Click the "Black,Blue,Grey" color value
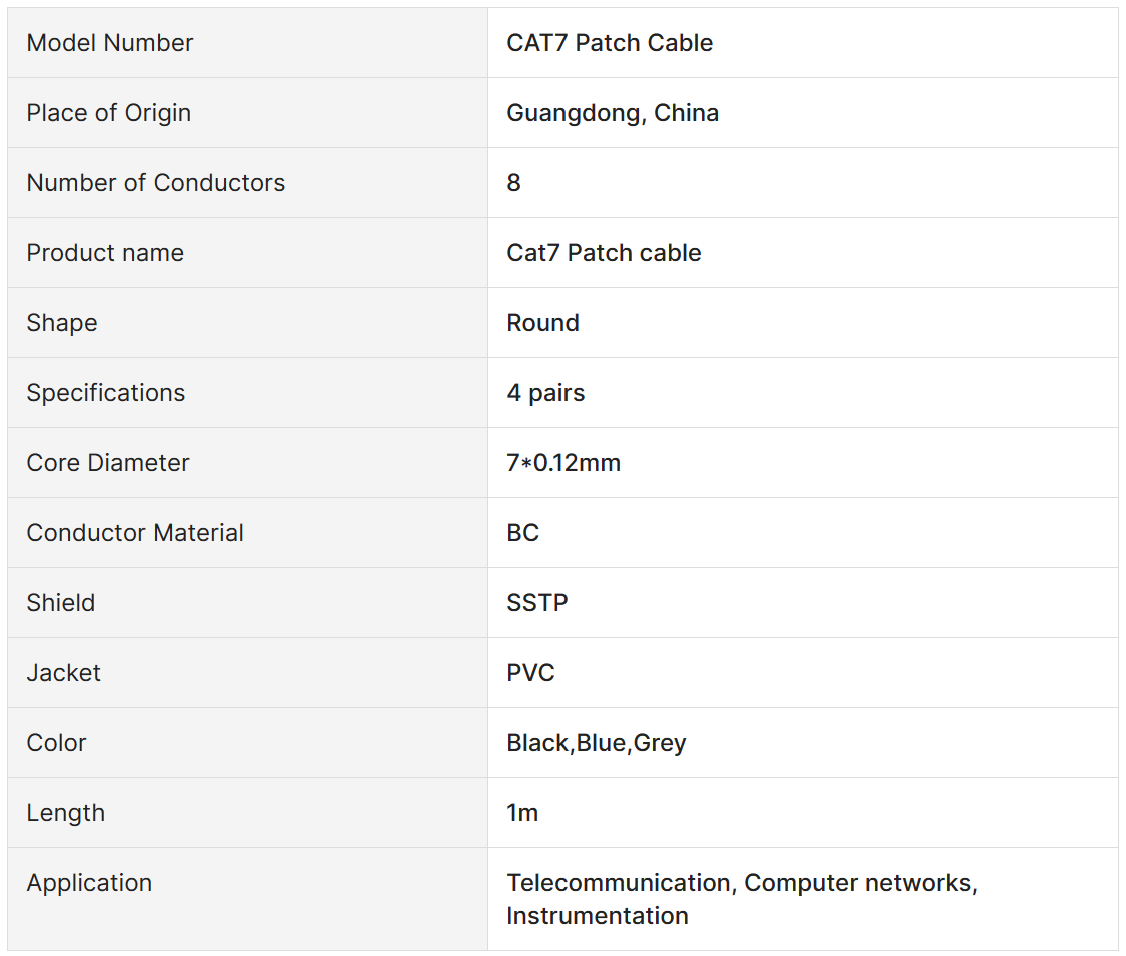Viewport: 1126px width, 956px height. (596, 743)
